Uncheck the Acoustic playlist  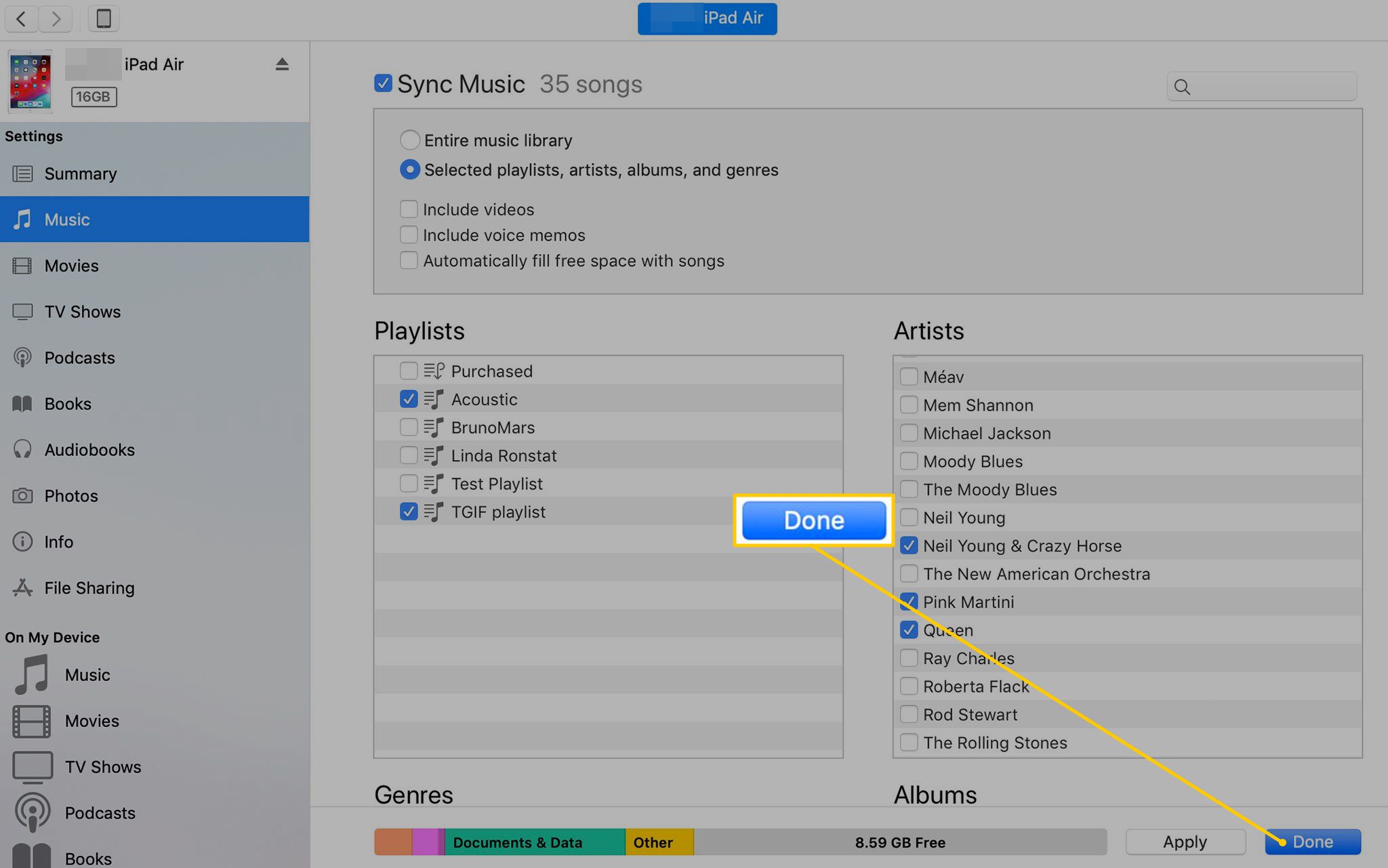(x=409, y=399)
